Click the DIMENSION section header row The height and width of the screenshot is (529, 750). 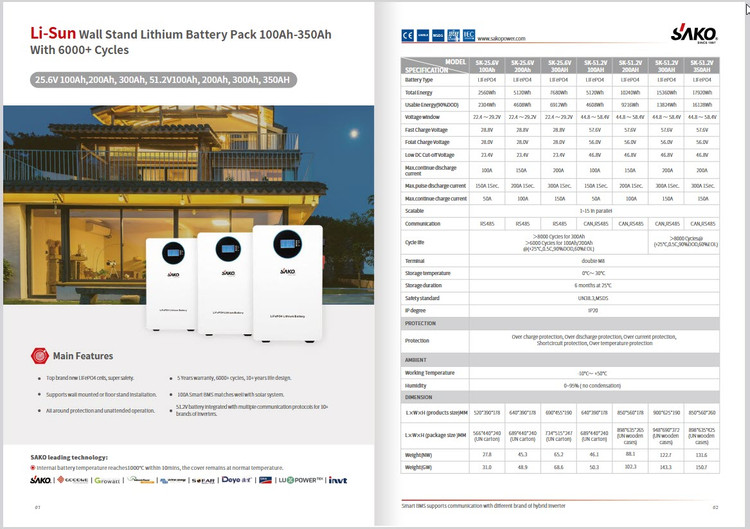pyautogui.click(x=560, y=396)
